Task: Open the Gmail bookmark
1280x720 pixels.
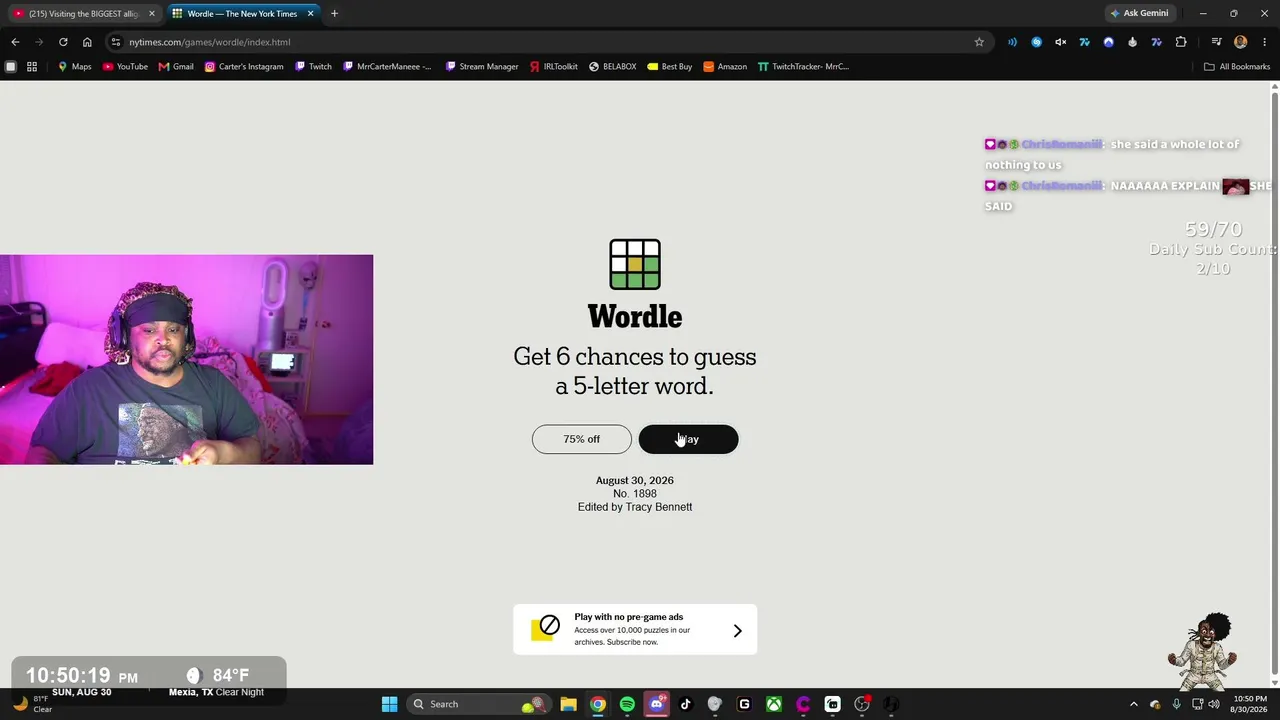Action: [176, 67]
